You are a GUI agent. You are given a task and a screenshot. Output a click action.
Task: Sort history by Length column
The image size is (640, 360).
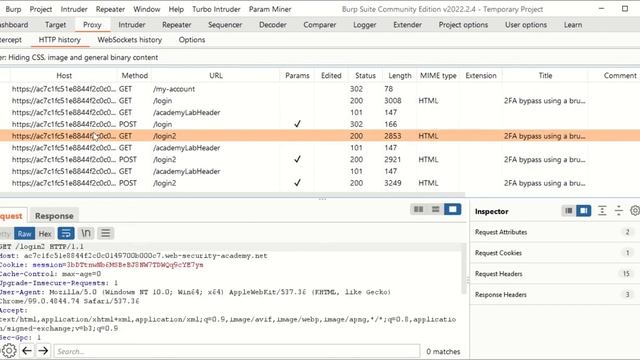pyautogui.click(x=400, y=76)
